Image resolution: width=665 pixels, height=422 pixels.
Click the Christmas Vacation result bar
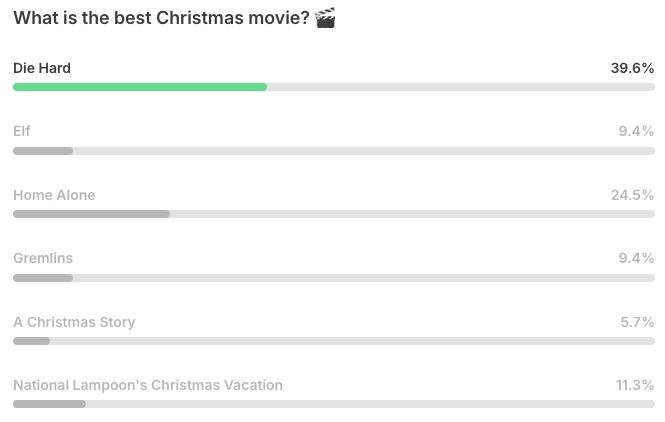pos(334,404)
